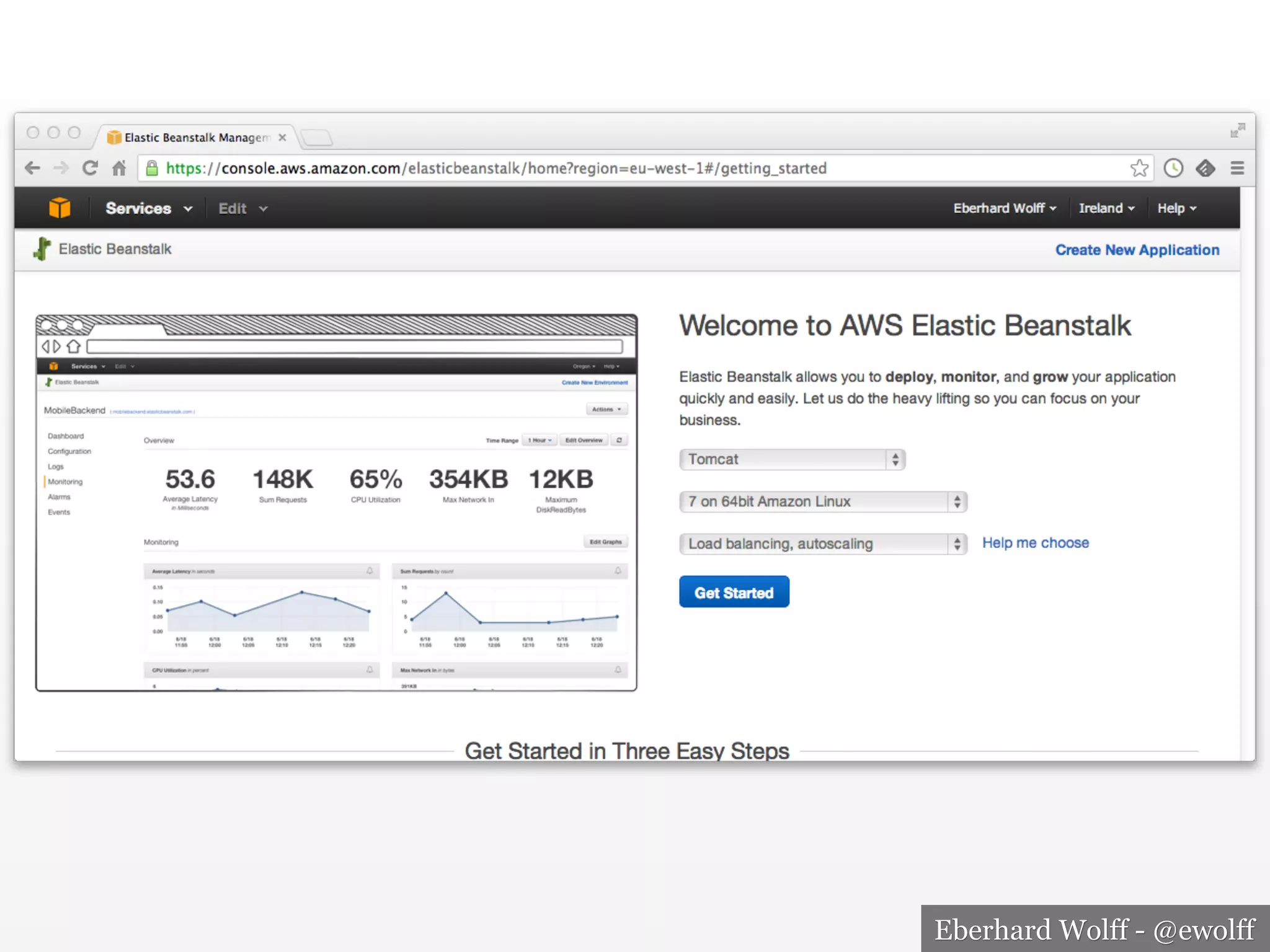Open the 7 on 64bit Amazon Linux dropdown
The image size is (1270, 952).
(823, 501)
